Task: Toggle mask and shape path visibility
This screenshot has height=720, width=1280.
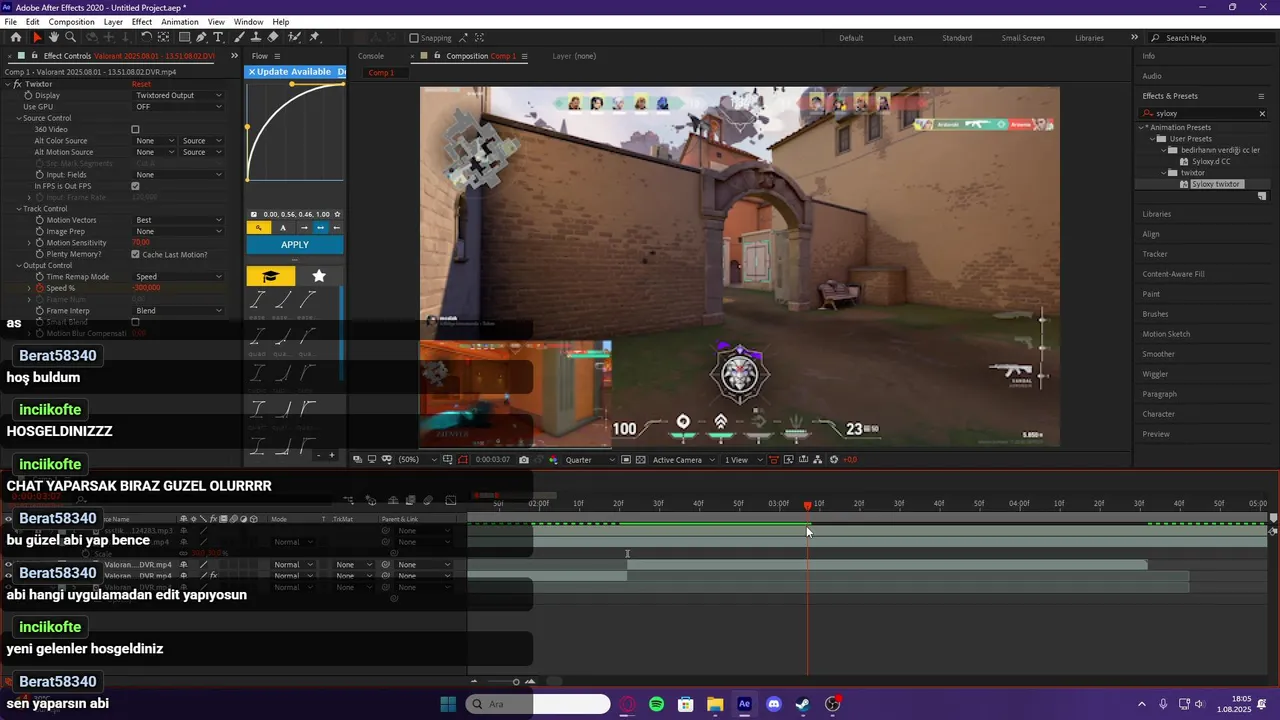Action: click(x=462, y=459)
